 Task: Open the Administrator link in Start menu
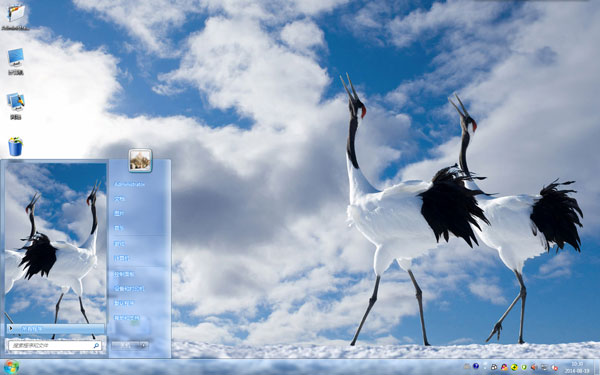[x=129, y=184]
